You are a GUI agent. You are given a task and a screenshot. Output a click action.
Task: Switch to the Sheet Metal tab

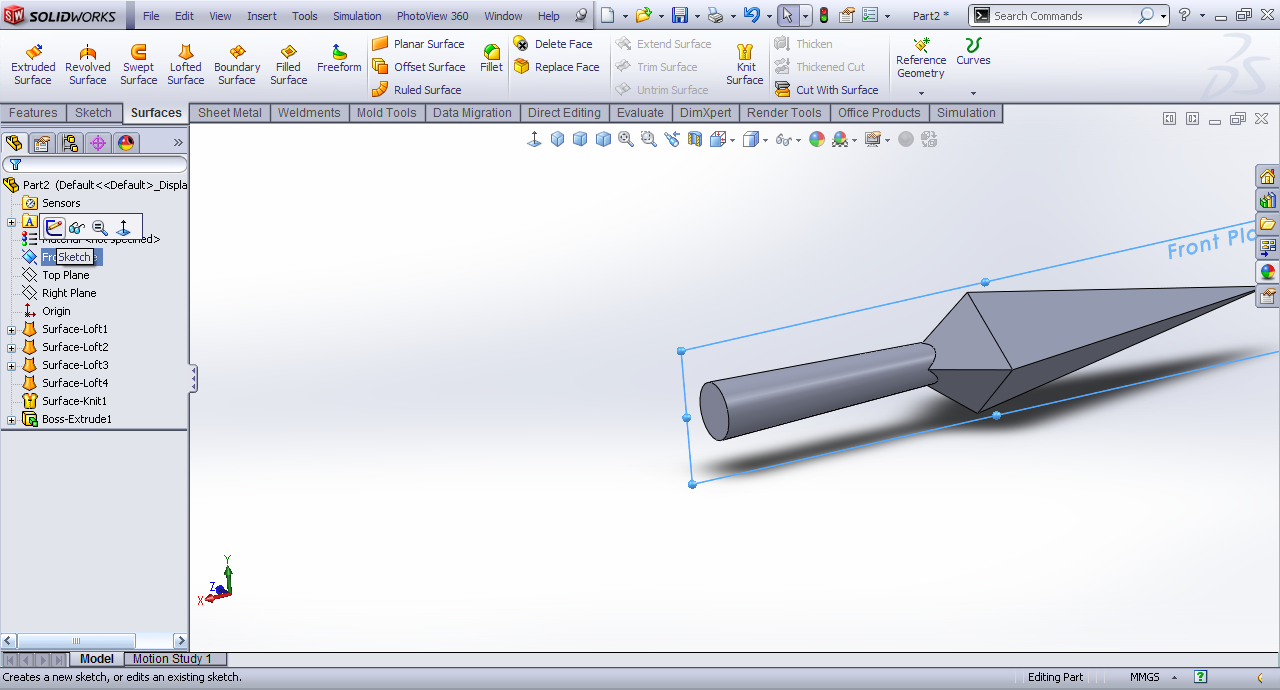pos(229,113)
